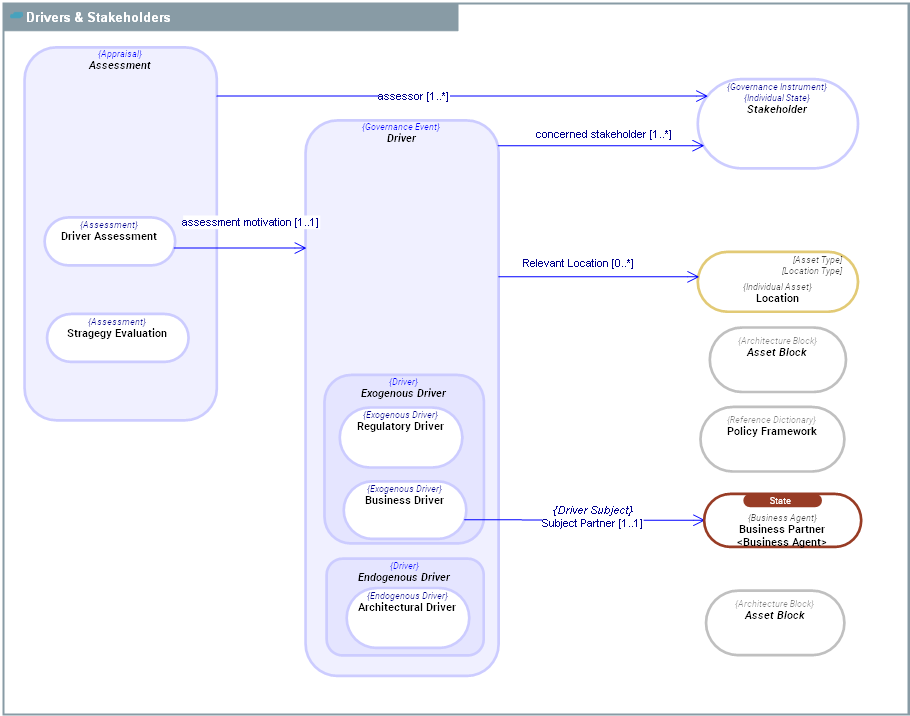Select the Exogenous Driver container heading
Viewport: 910px width, 716px height.
coord(403,393)
